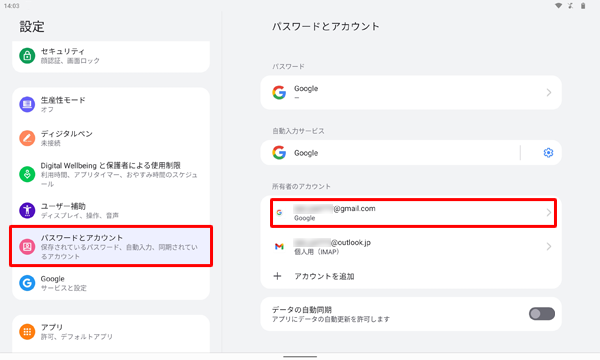
Task: Tap the airplane mode status icon
Action: point(571,6)
